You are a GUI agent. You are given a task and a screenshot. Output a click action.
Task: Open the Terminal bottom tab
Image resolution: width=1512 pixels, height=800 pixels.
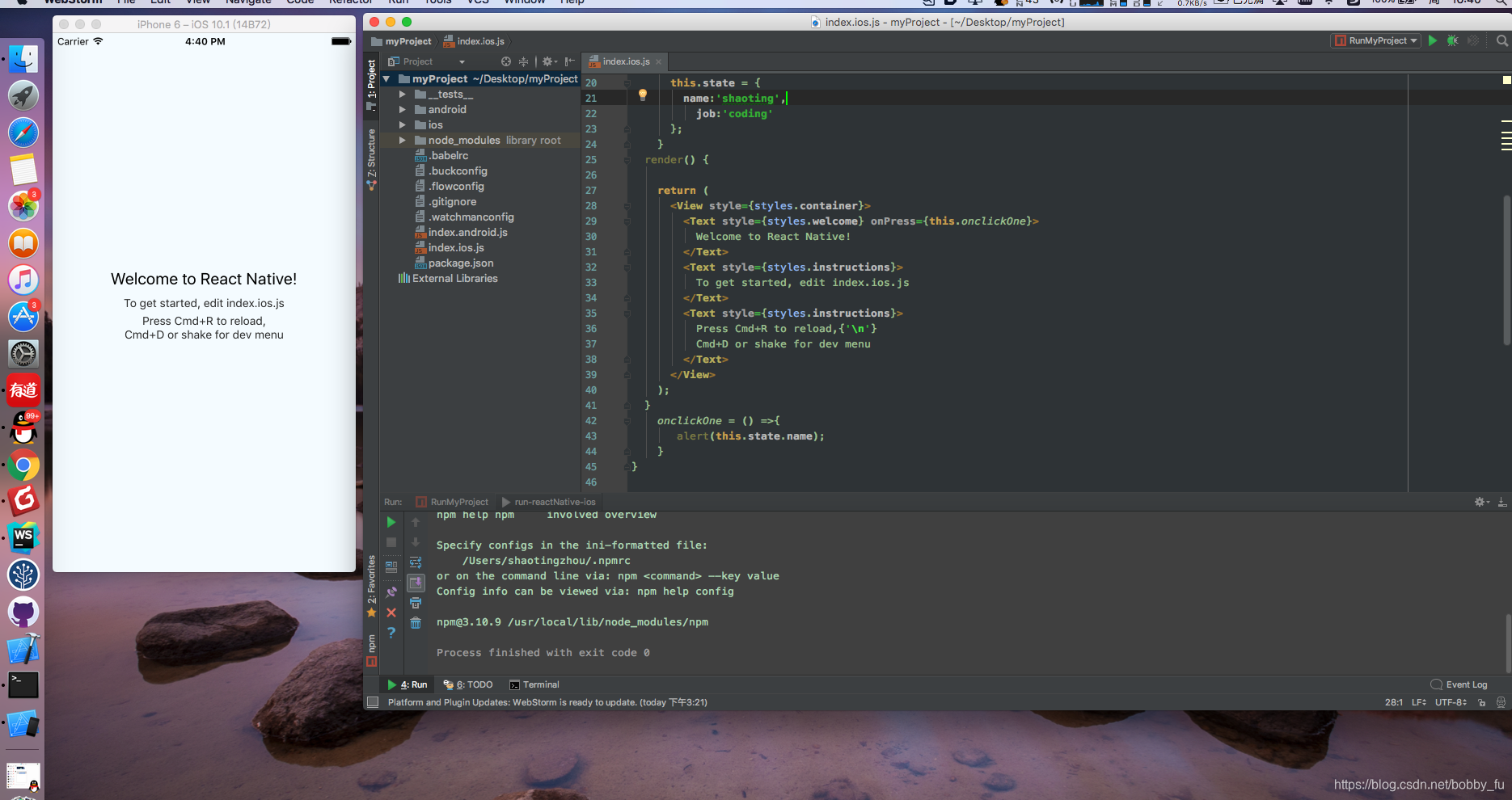(x=534, y=684)
